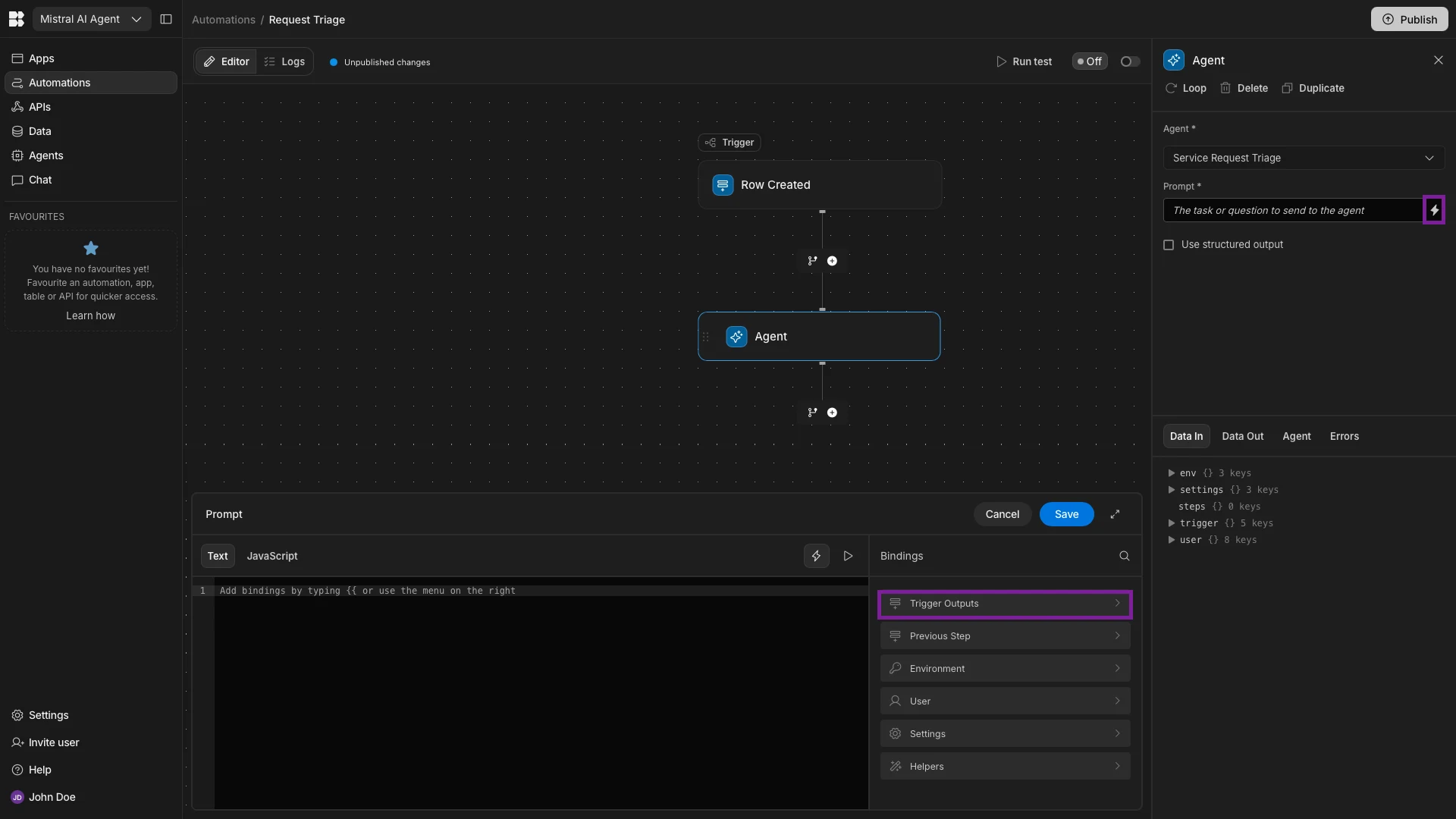1456x819 pixels.
Task: Click the Publish button
Action: click(x=1409, y=19)
